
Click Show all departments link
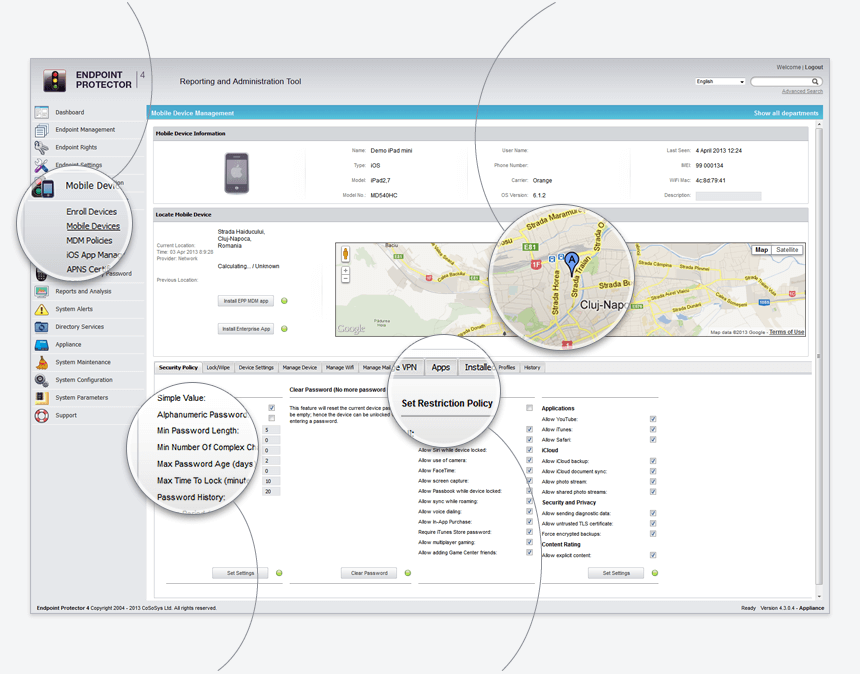tap(785, 113)
